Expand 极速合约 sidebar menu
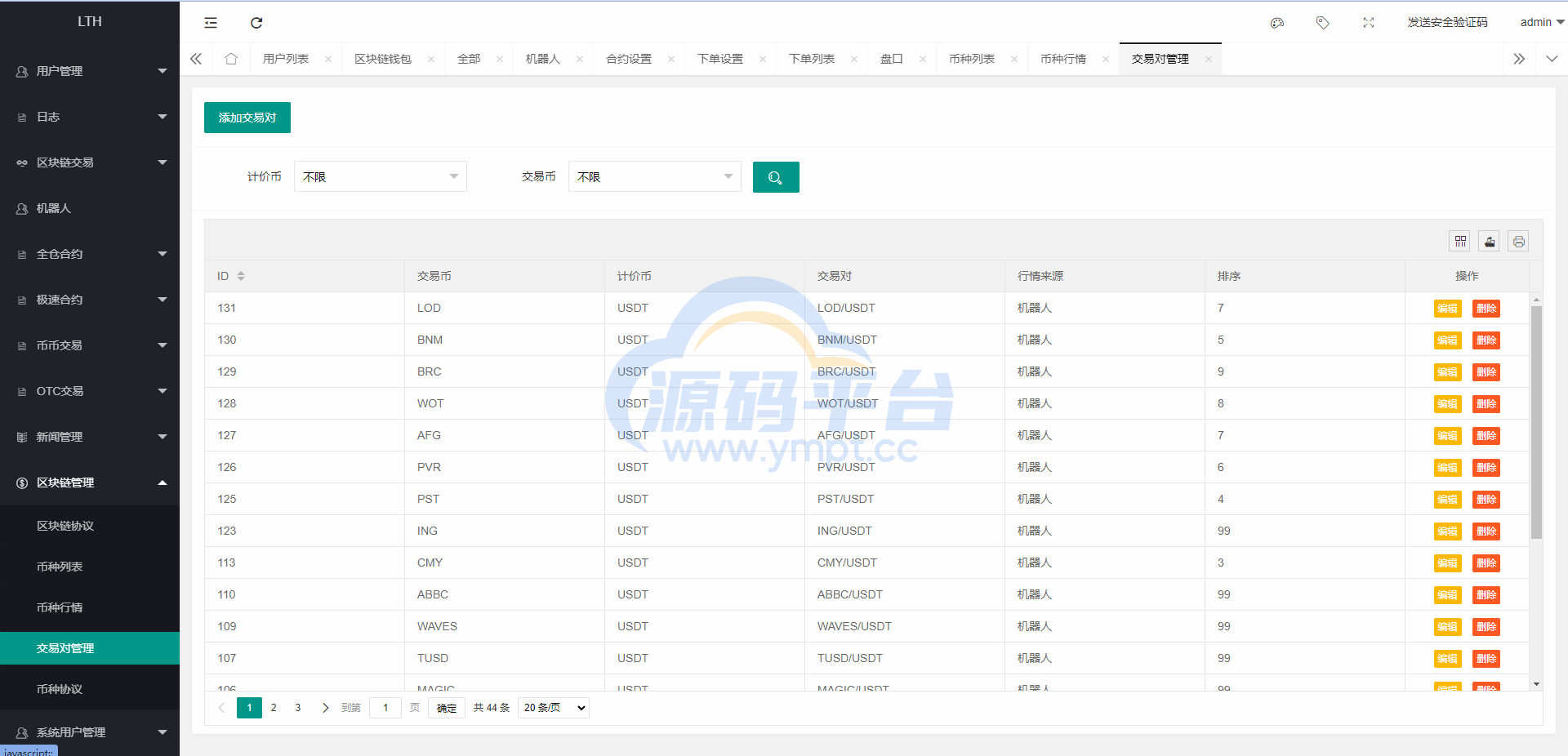Viewport: 1568px width, 756px height. [90, 300]
